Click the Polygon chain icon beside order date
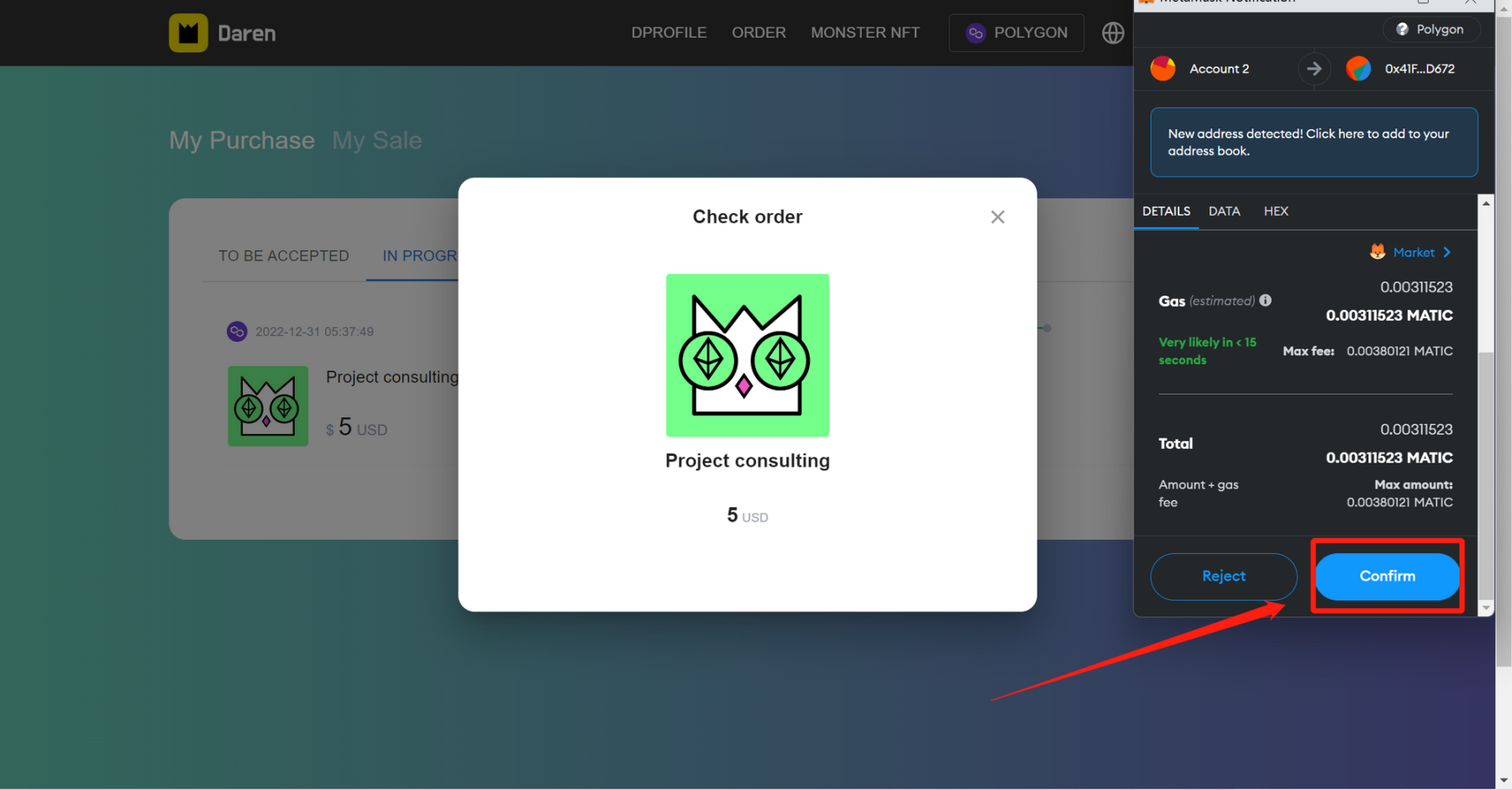The height and width of the screenshot is (790, 1512). point(237,332)
